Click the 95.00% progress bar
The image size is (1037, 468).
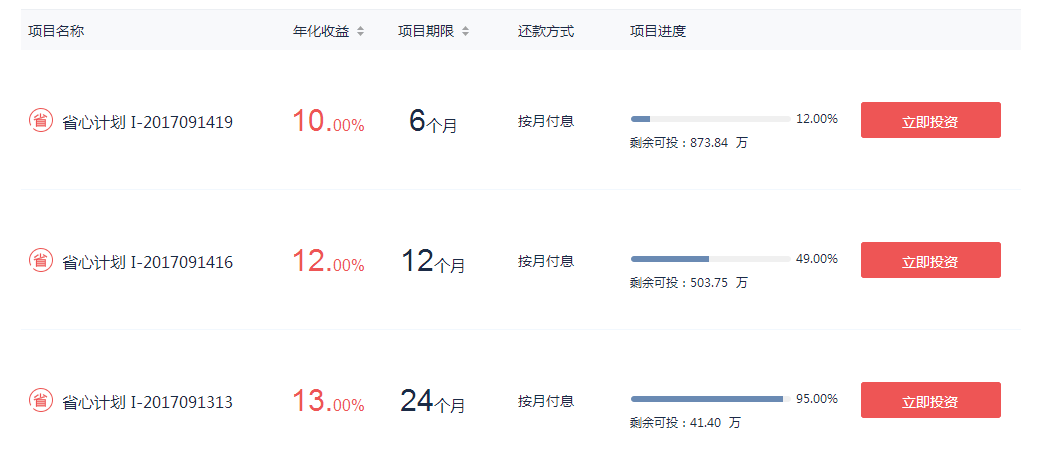710,399
